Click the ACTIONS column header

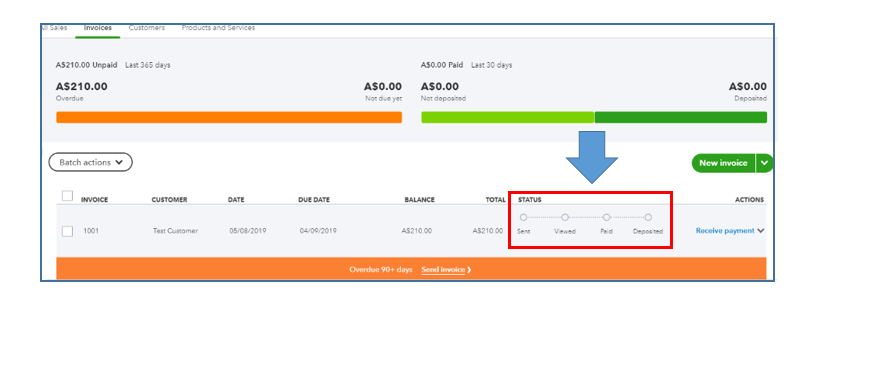pos(749,200)
